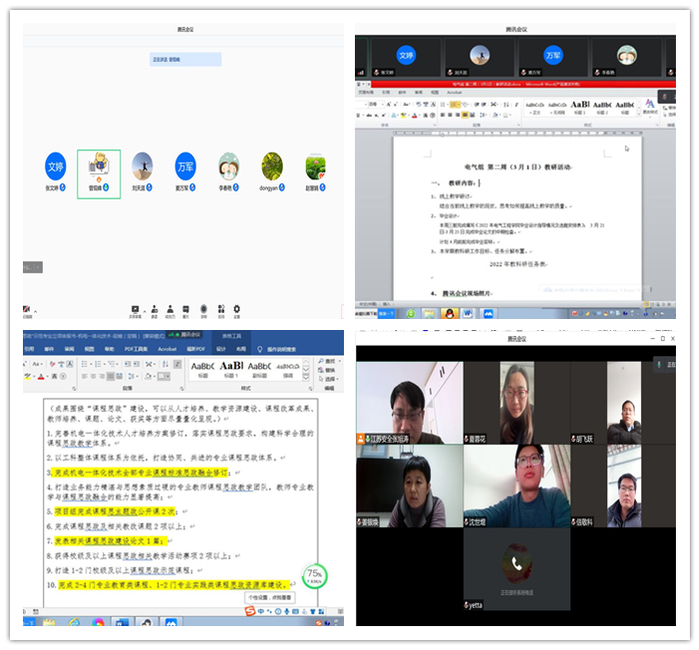Open the meeting settings gear icon

[237, 308]
